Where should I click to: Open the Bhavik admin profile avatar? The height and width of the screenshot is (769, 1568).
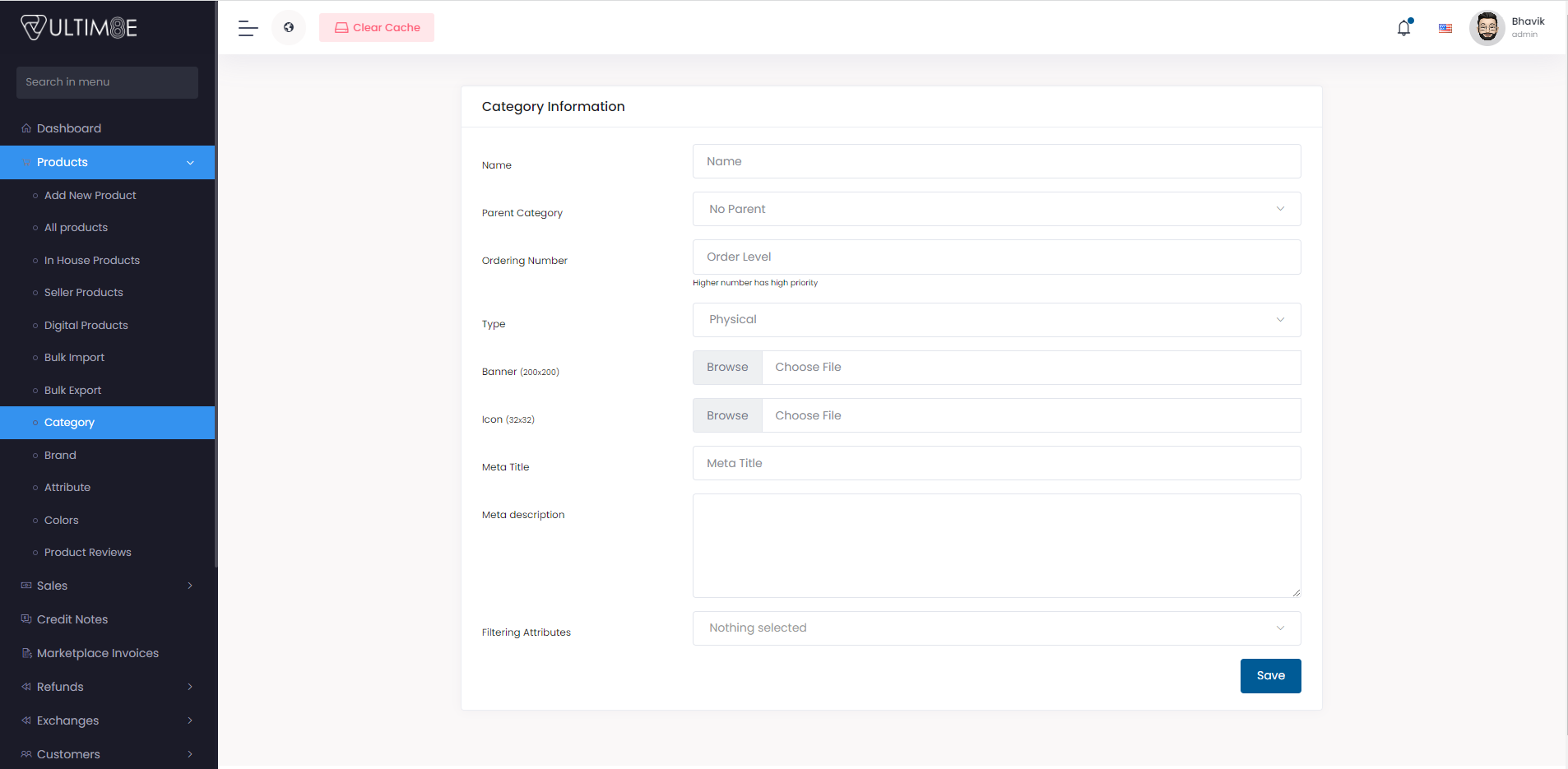(1487, 28)
